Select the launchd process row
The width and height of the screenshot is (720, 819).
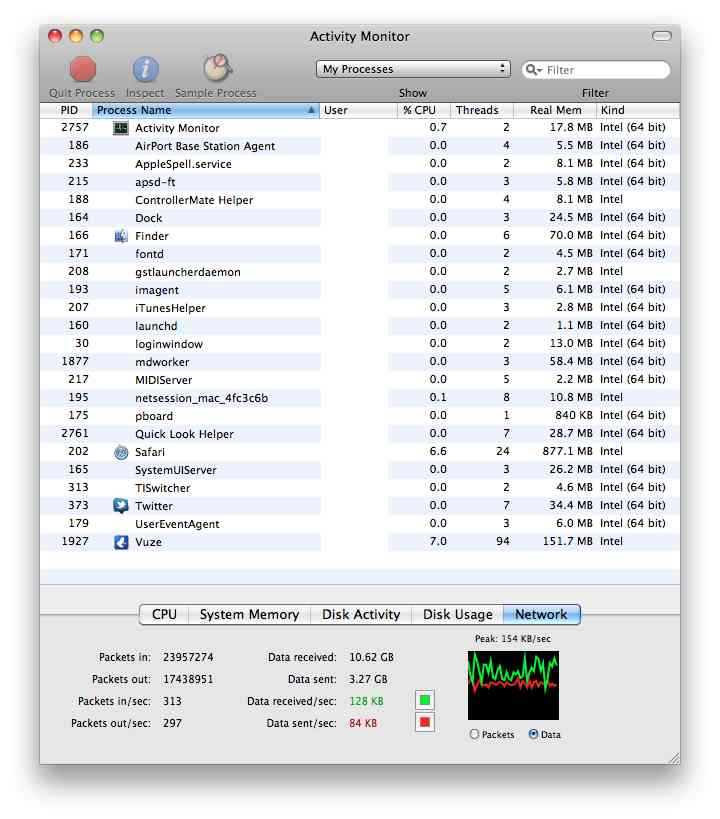click(x=360, y=326)
